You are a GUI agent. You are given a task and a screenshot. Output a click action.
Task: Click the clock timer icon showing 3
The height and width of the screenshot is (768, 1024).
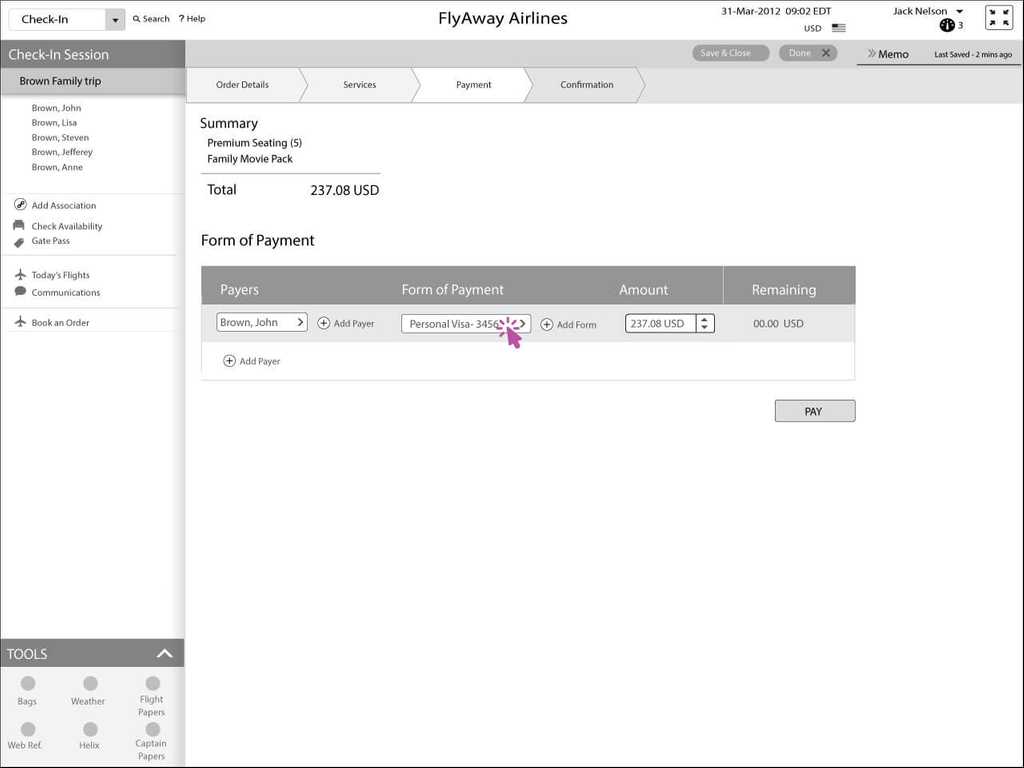click(945, 25)
